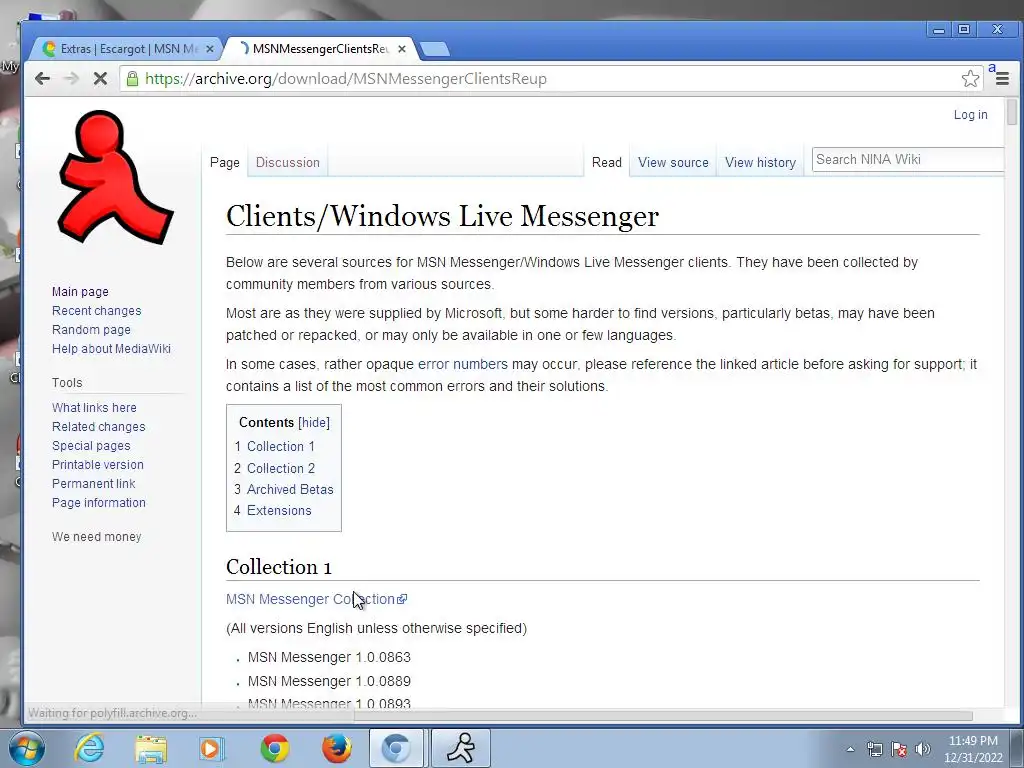Open Related changes link

click(99, 426)
